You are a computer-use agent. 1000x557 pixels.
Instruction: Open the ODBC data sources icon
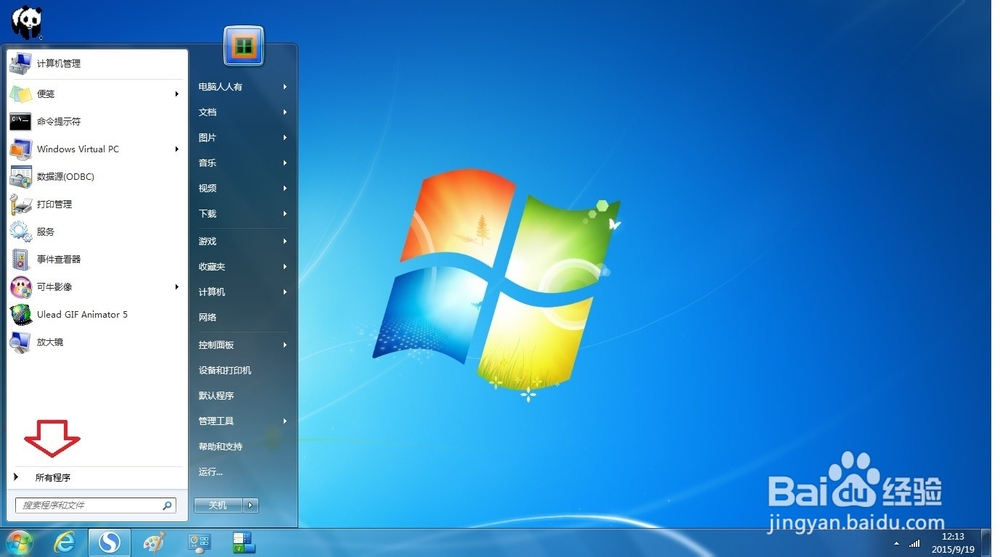tap(20, 177)
